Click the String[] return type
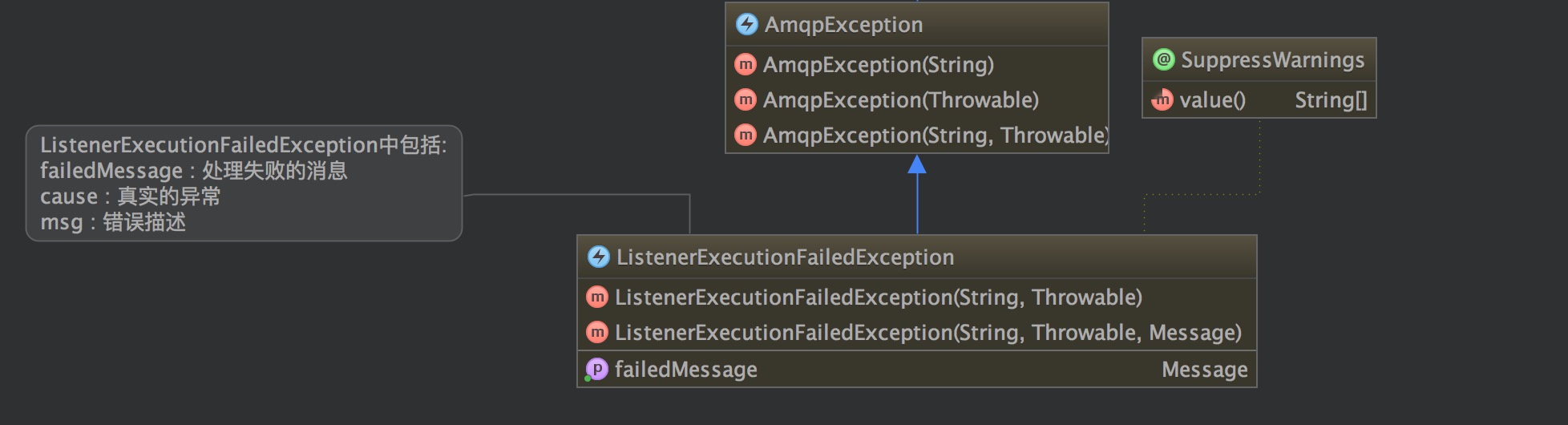The image size is (1568, 425). pyautogui.click(x=1331, y=99)
